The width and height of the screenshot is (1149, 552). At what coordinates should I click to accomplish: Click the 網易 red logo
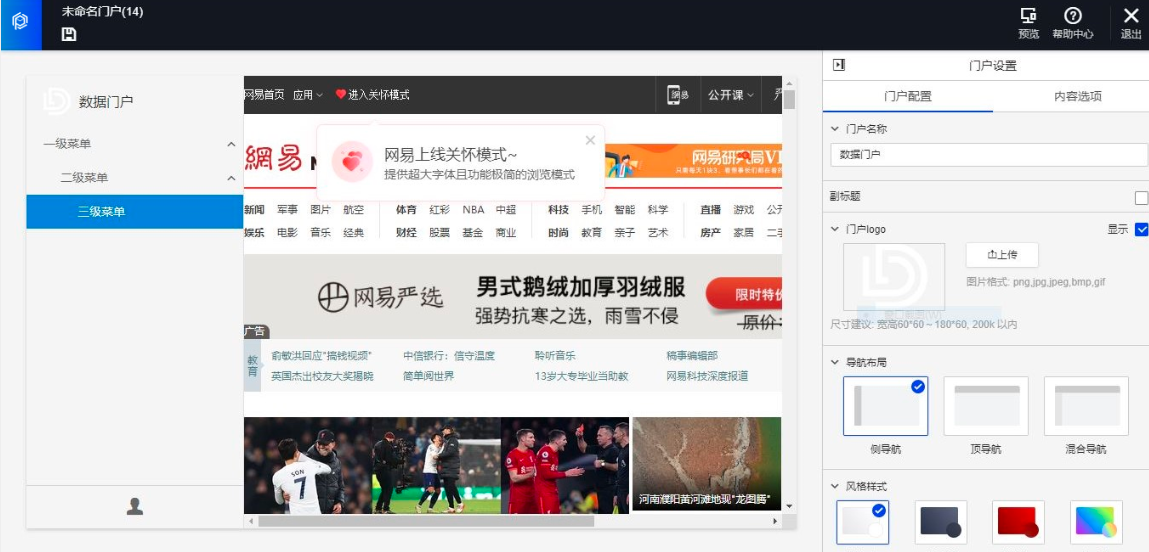[273, 158]
